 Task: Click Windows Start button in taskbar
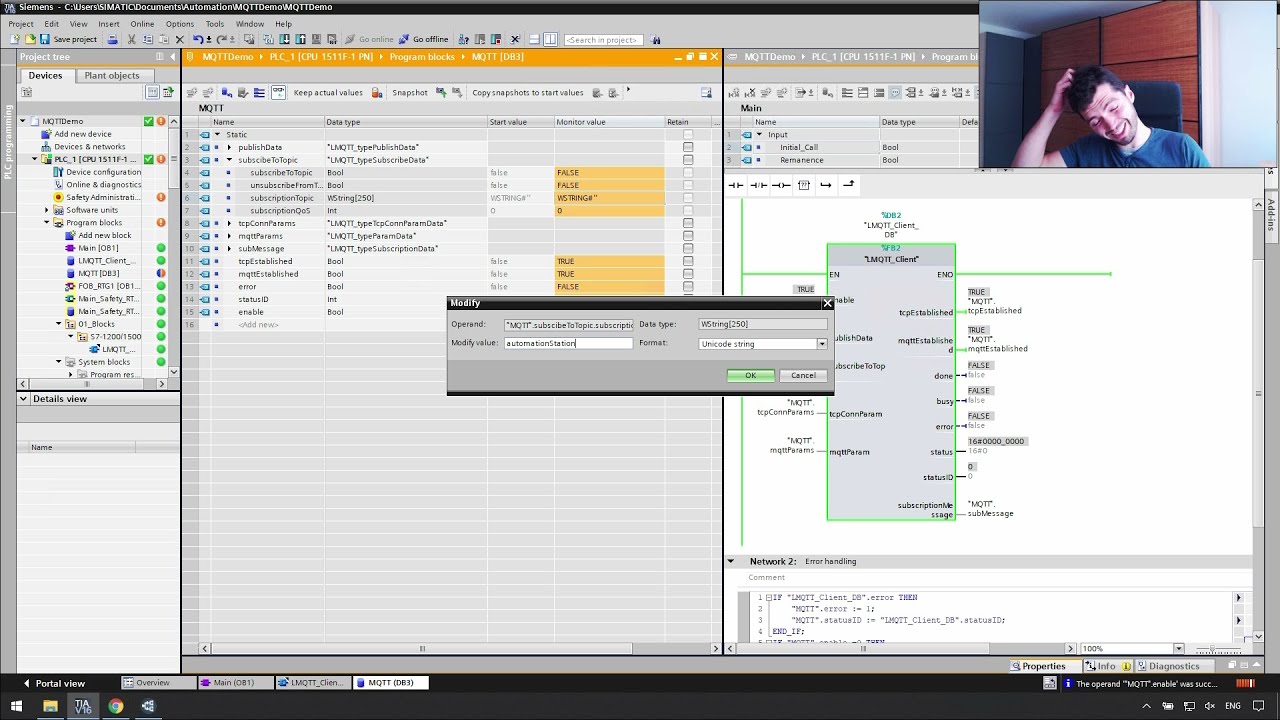[16, 706]
